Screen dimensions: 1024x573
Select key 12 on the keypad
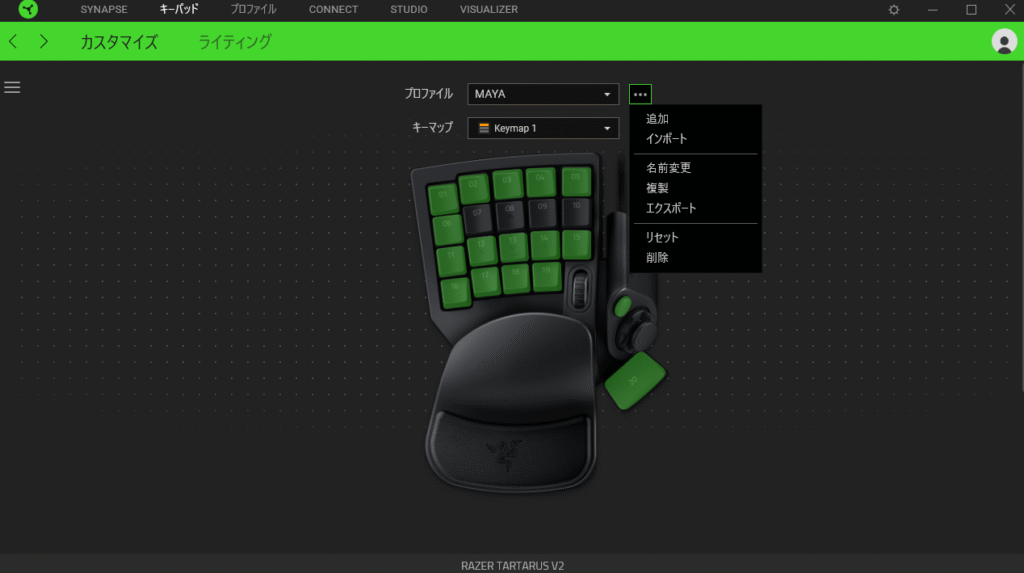pyautogui.click(x=482, y=250)
